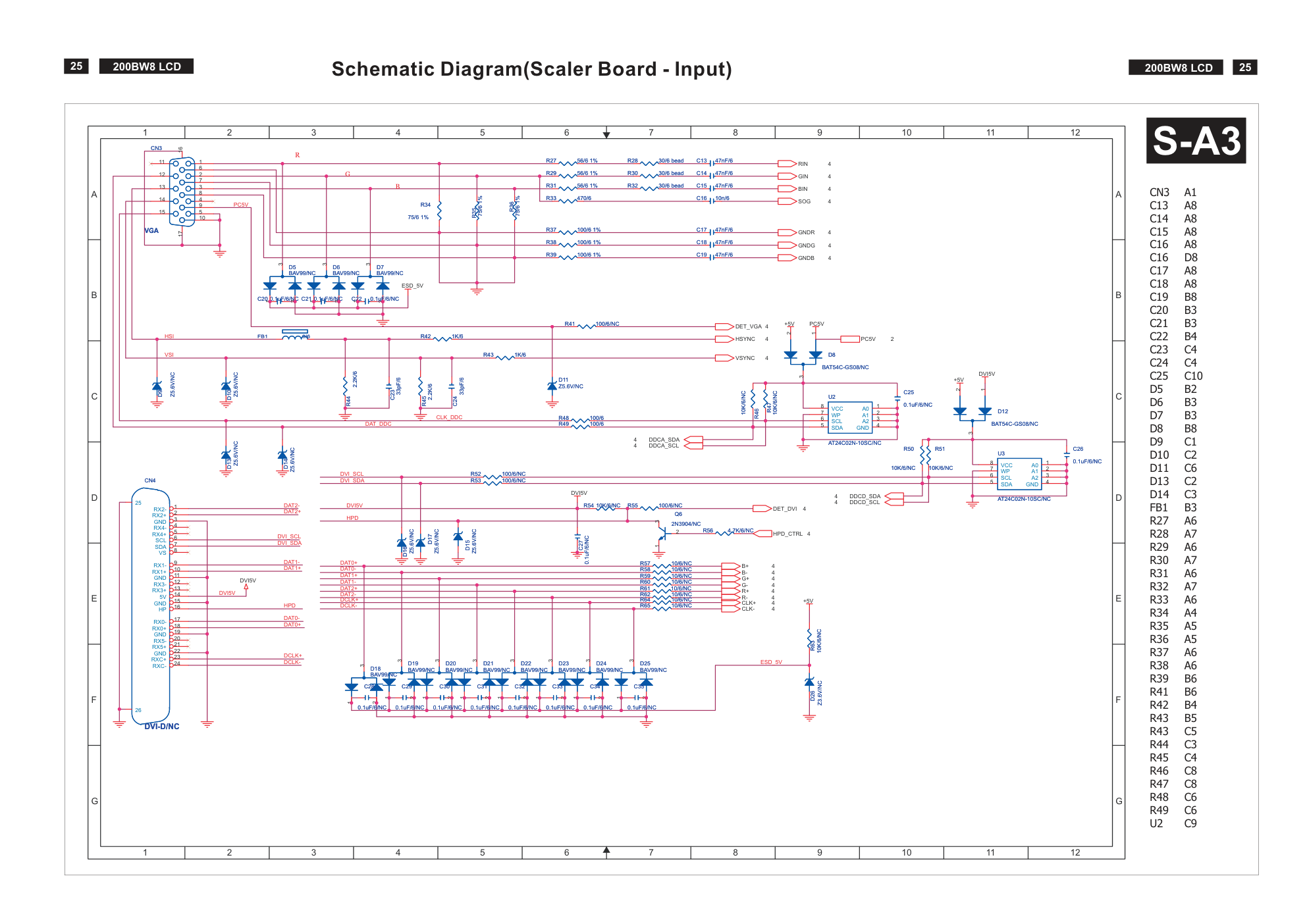Click the DVI-D/NC connector label
Viewport: 1307px width, 924px height.
point(161,727)
